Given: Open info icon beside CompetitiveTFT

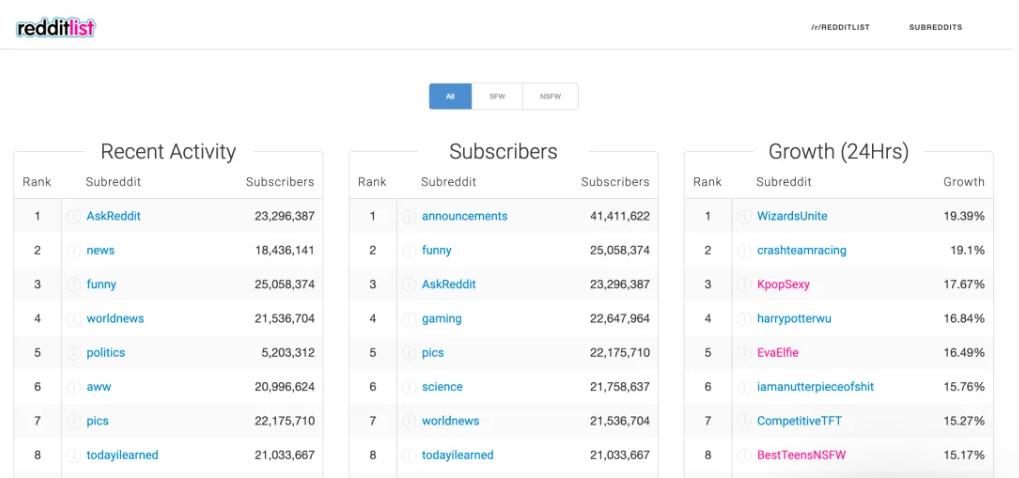Looking at the screenshot, I should (745, 421).
